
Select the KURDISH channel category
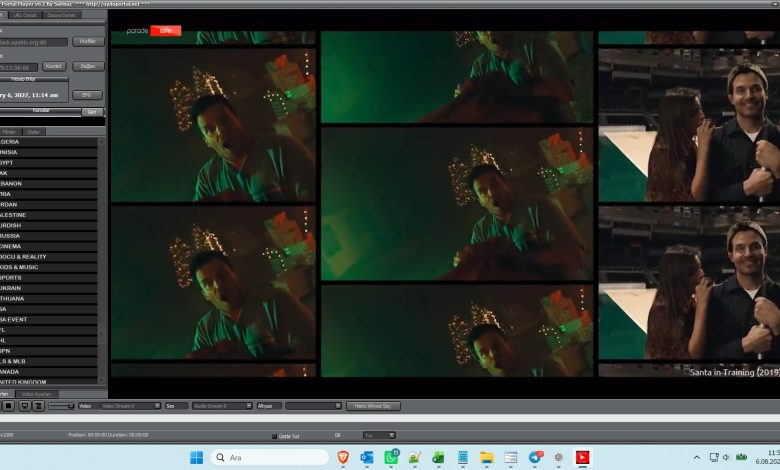48,225
